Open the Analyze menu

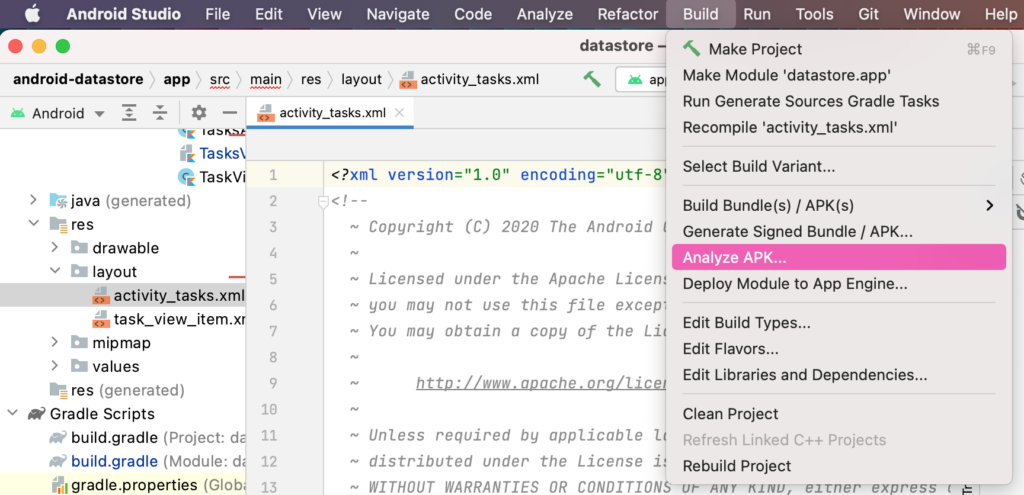[545, 14]
